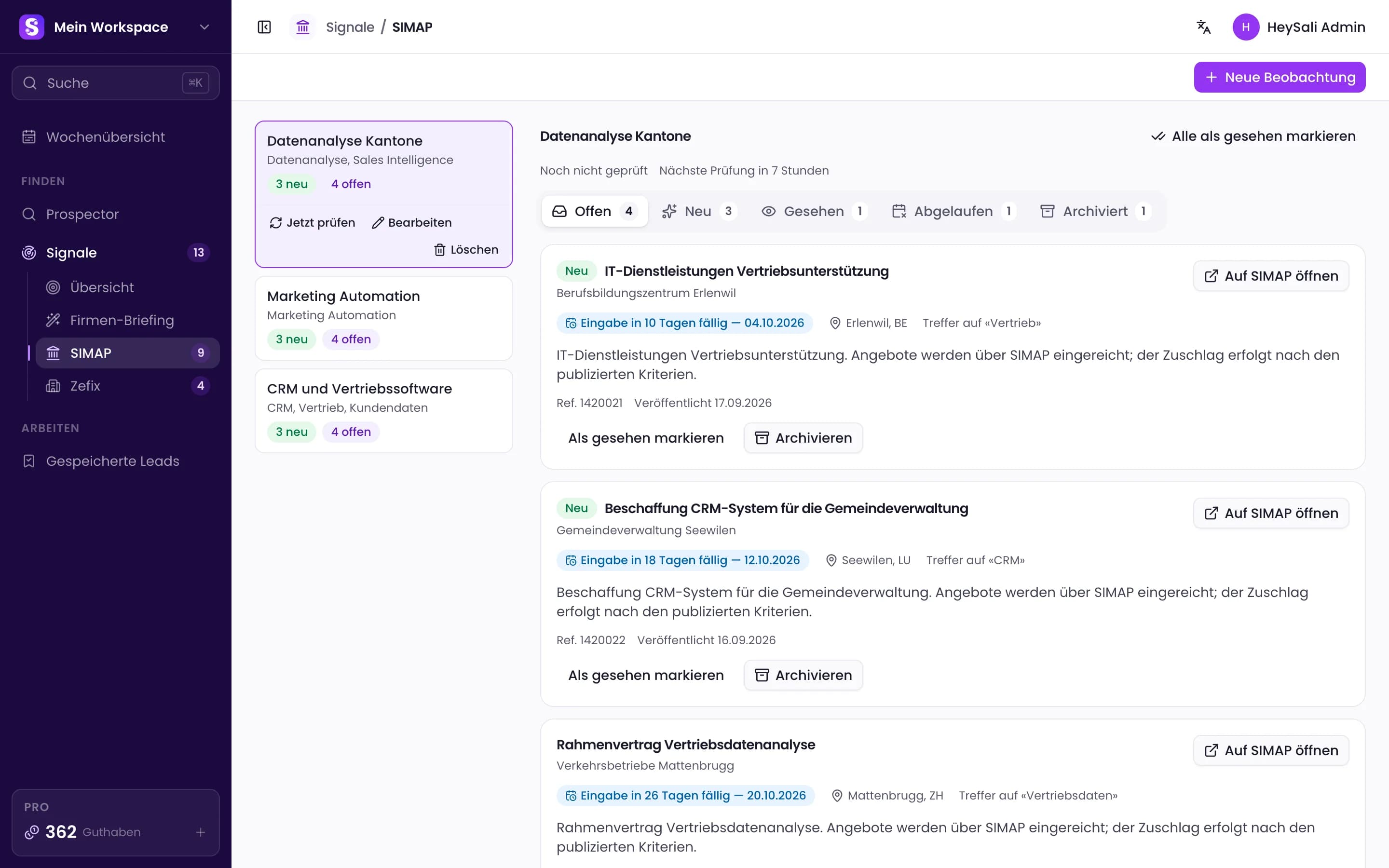
Task: Click the Guthaben coins icon
Action: coord(31,832)
